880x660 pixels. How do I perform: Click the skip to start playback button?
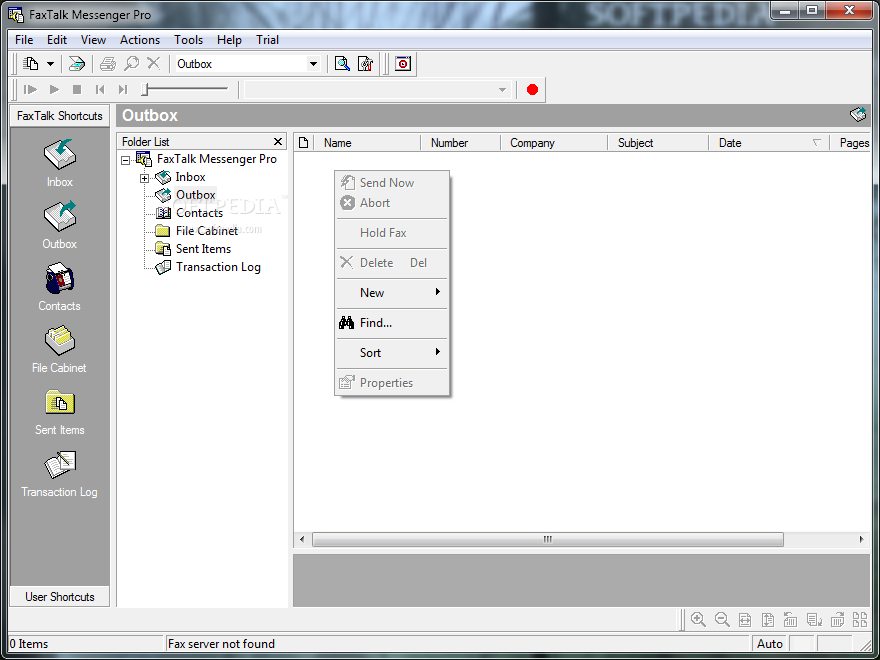tap(100, 89)
